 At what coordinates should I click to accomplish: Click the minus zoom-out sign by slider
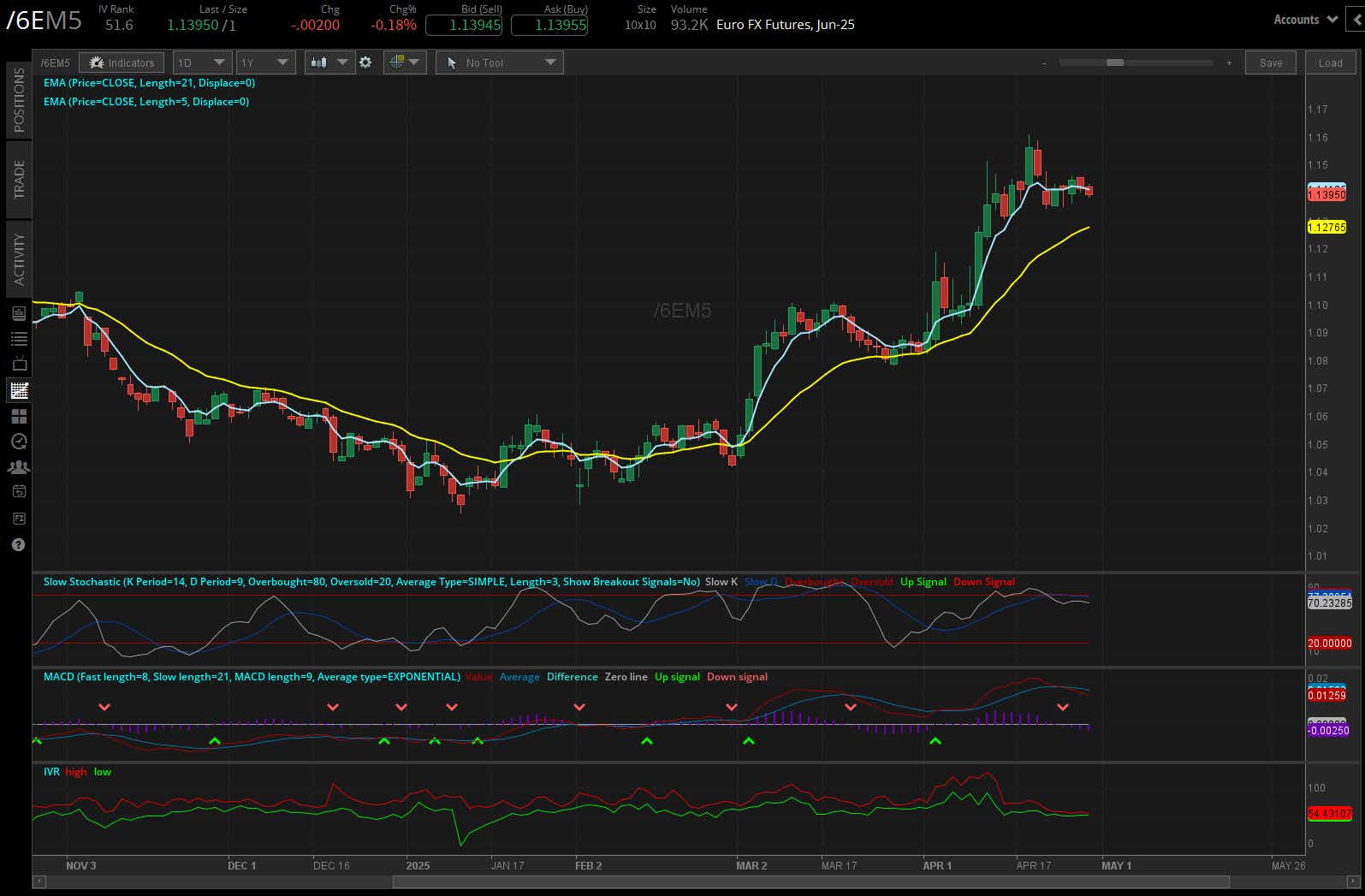click(1044, 63)
